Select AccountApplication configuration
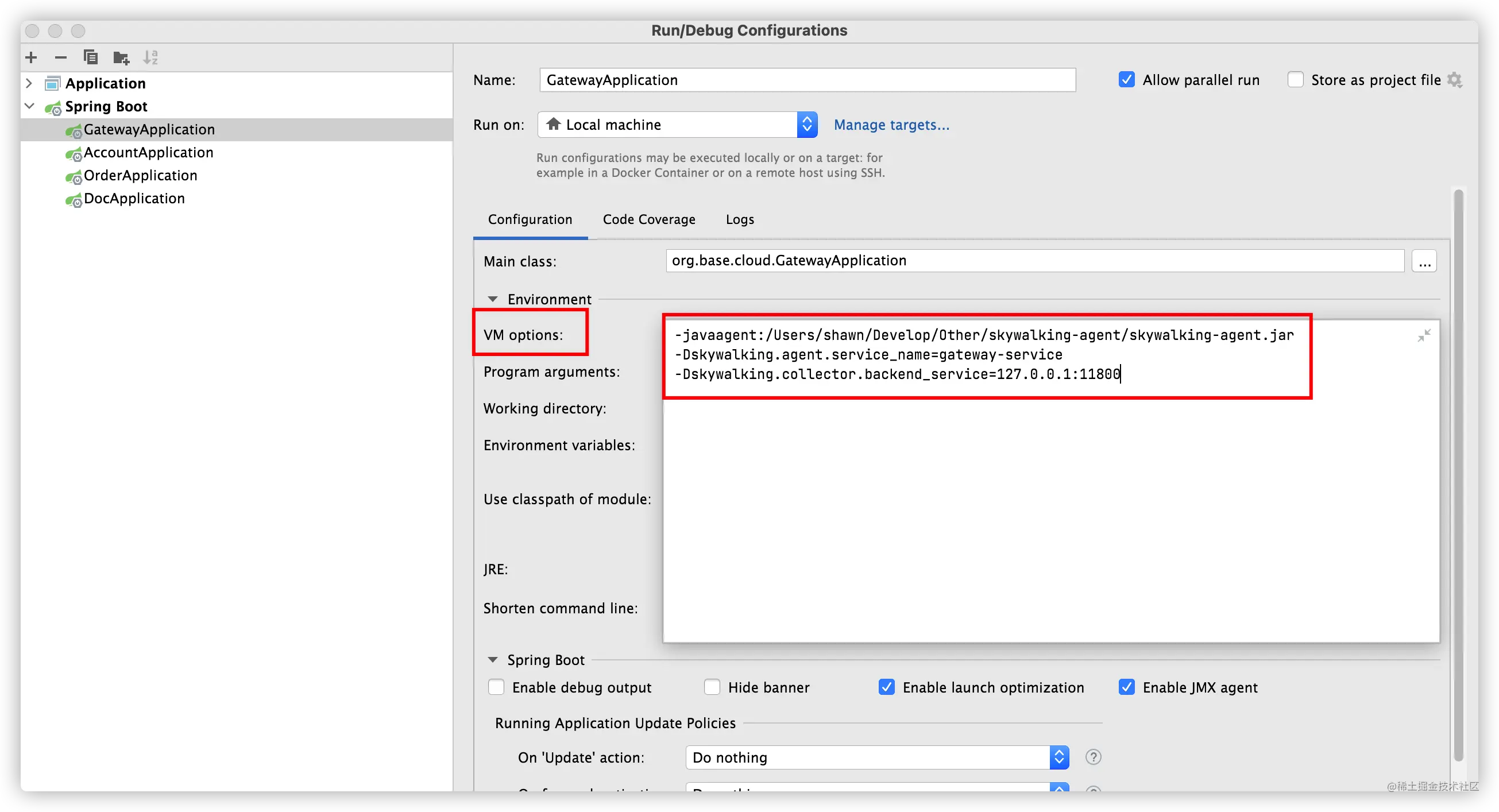 tap(148, 152)
